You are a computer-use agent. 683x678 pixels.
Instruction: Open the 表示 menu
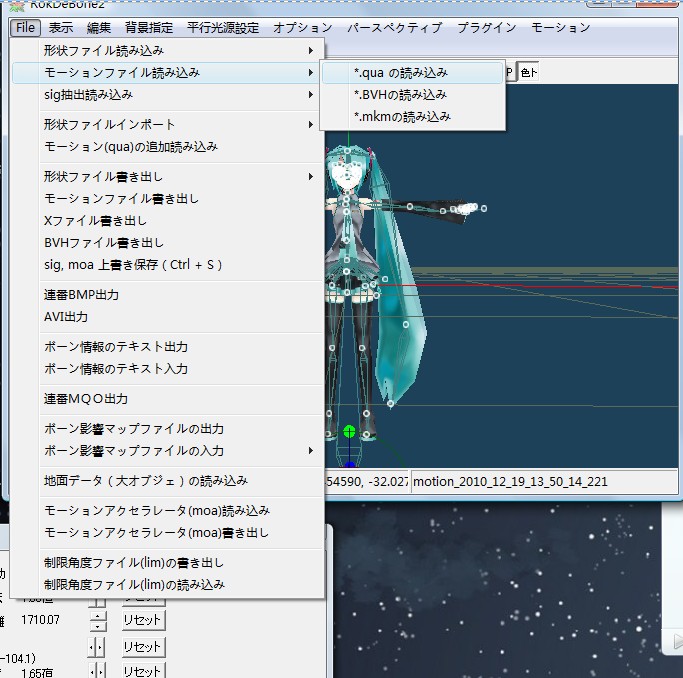(x=61, y=28)
